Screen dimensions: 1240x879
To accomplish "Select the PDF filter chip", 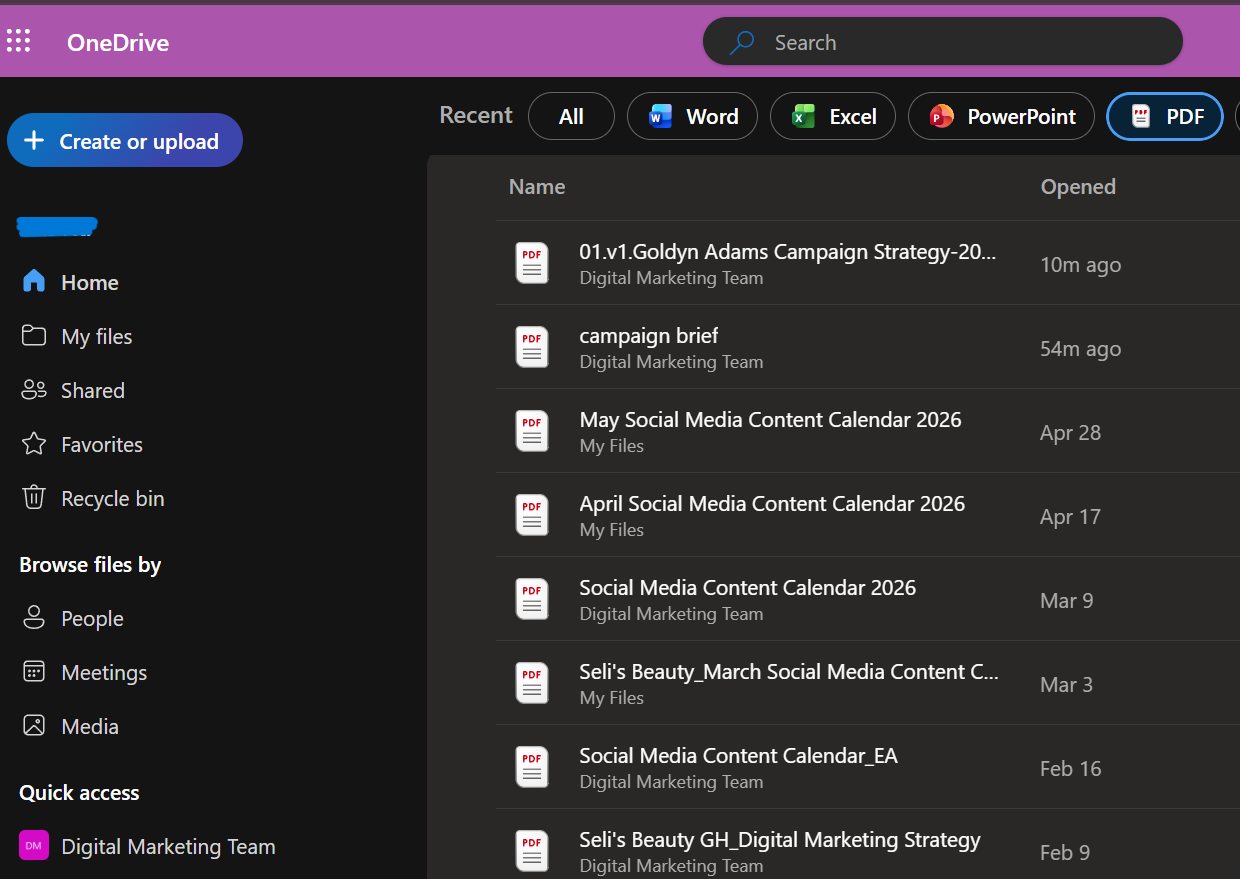I will (1165, 116).
